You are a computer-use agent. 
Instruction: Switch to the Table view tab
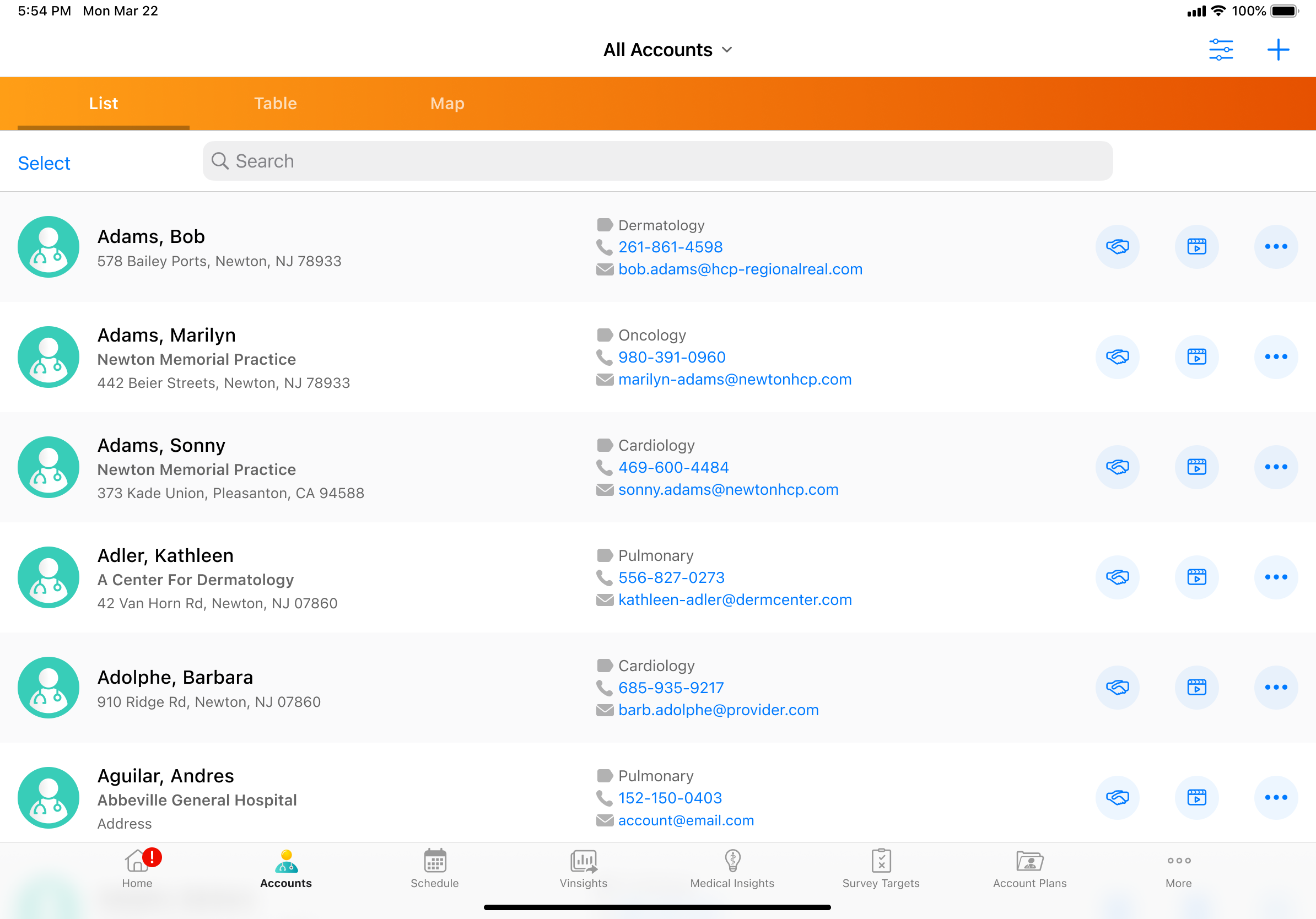pyautogui.click(x=275, y=104)
